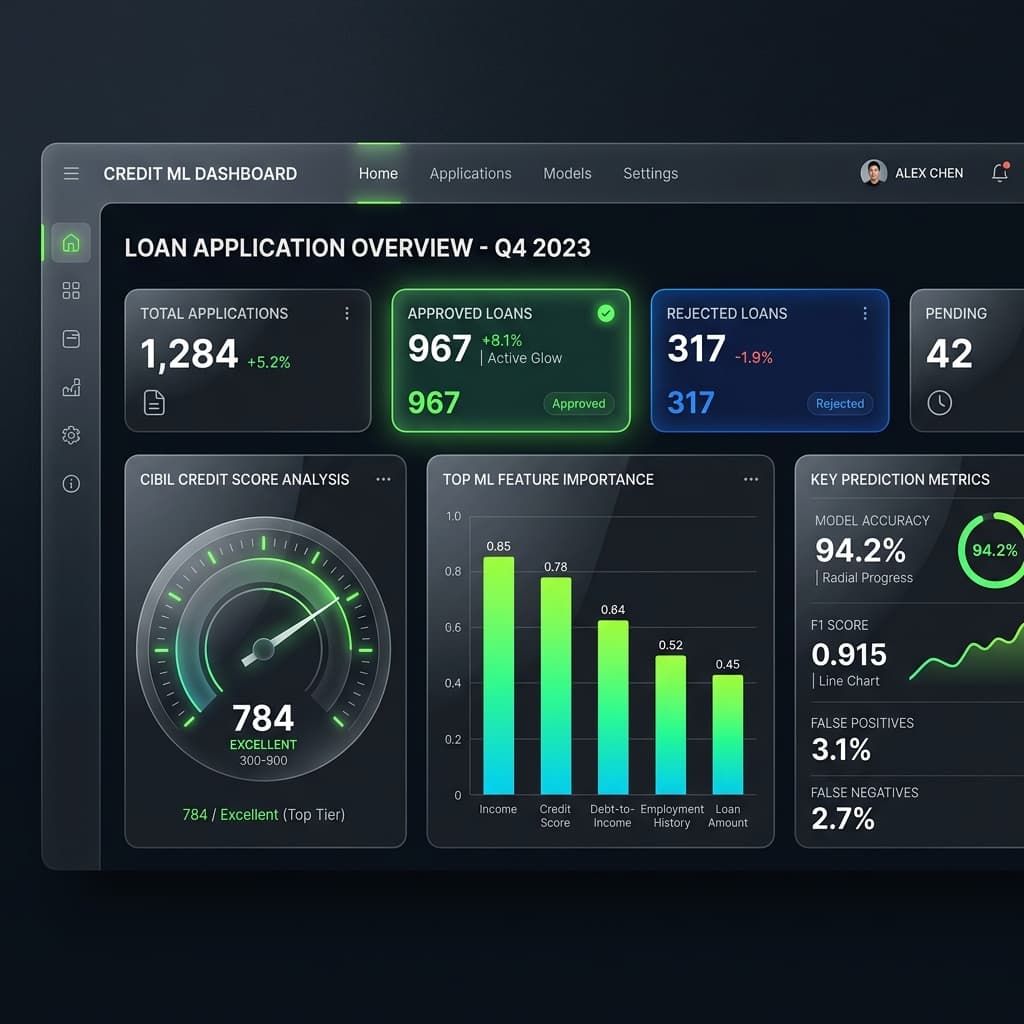1024x1024 pixels.
Task: Open Top ML Feature Importance options
Action: 751,479
